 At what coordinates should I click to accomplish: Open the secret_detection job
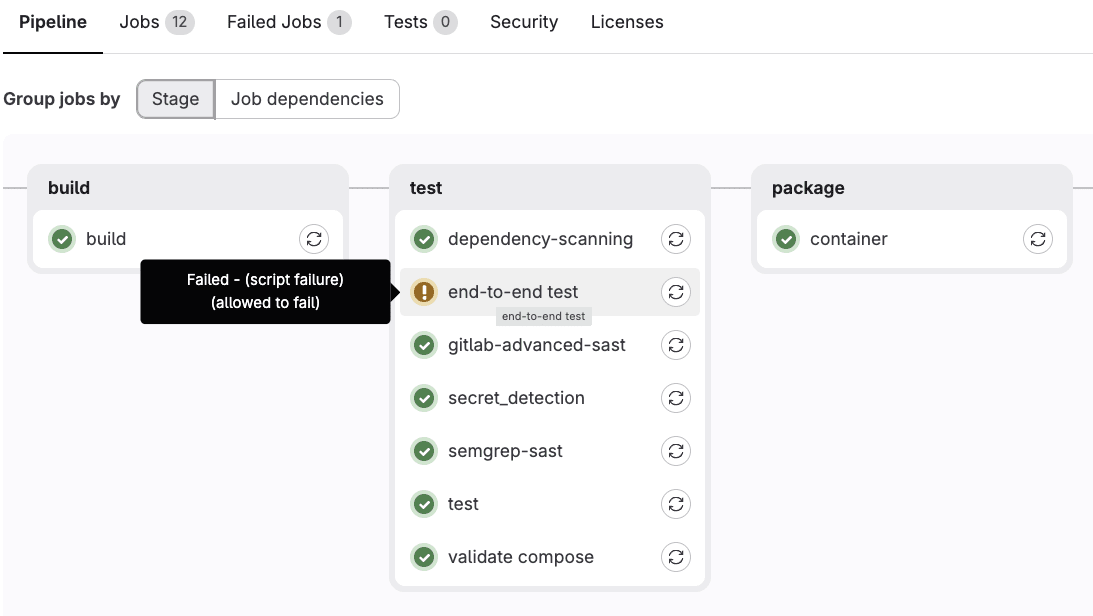pyautogui.click(x=517, y=398)
